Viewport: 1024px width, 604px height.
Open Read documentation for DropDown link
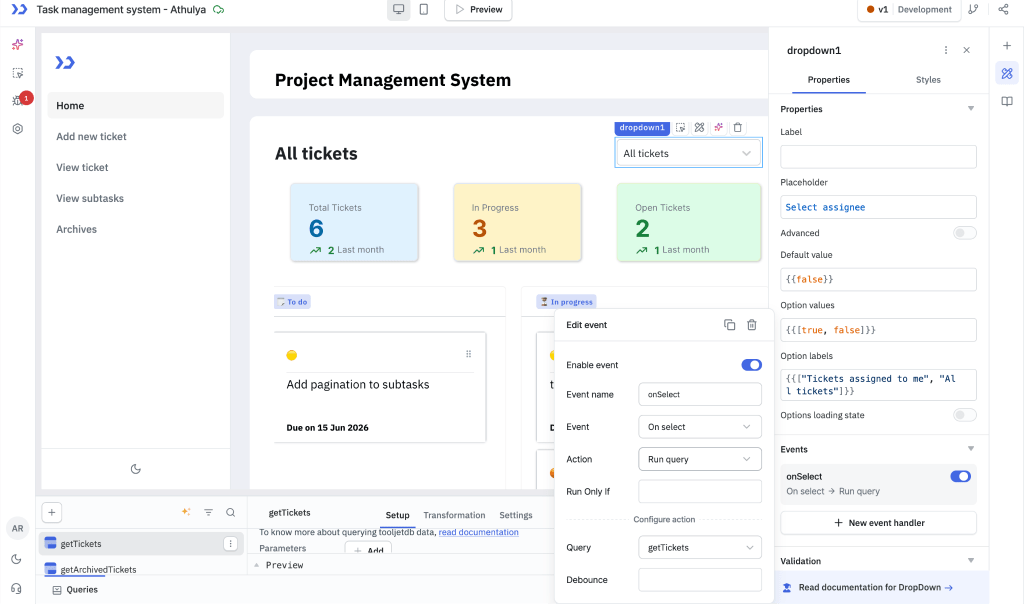point(875,588)
